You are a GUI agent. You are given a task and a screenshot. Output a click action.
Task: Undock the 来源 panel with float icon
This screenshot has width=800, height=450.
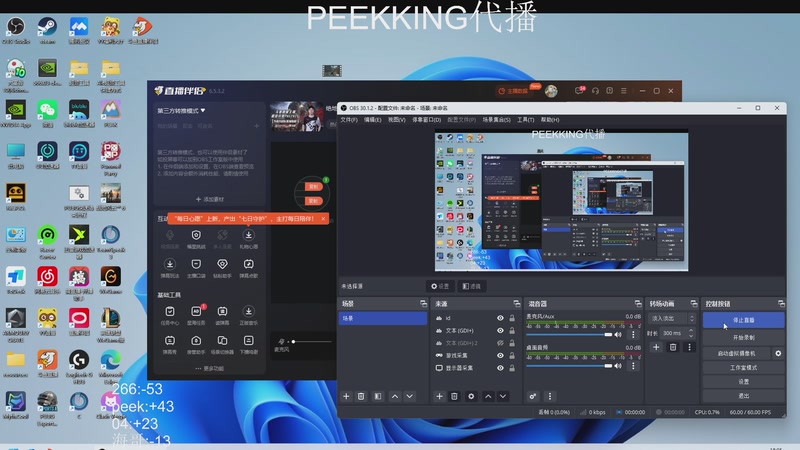click(x=516, y=304)
